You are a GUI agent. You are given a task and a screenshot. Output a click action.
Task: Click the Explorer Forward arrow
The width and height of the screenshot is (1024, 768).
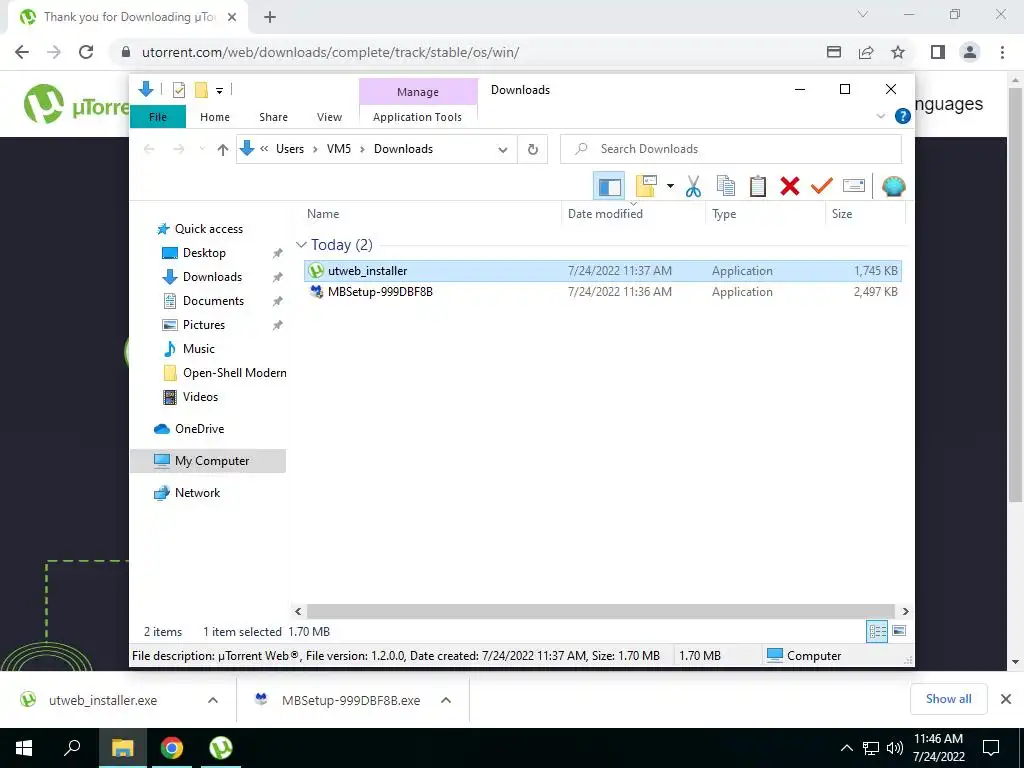[178, 150]
